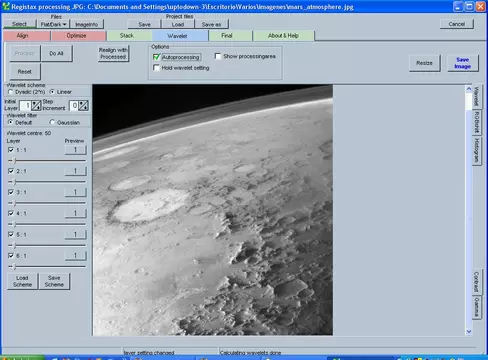Image resolution: width=488 pixels, height=360 pixels.
Task: Load a project file
Action: click(x=178, y=24)
